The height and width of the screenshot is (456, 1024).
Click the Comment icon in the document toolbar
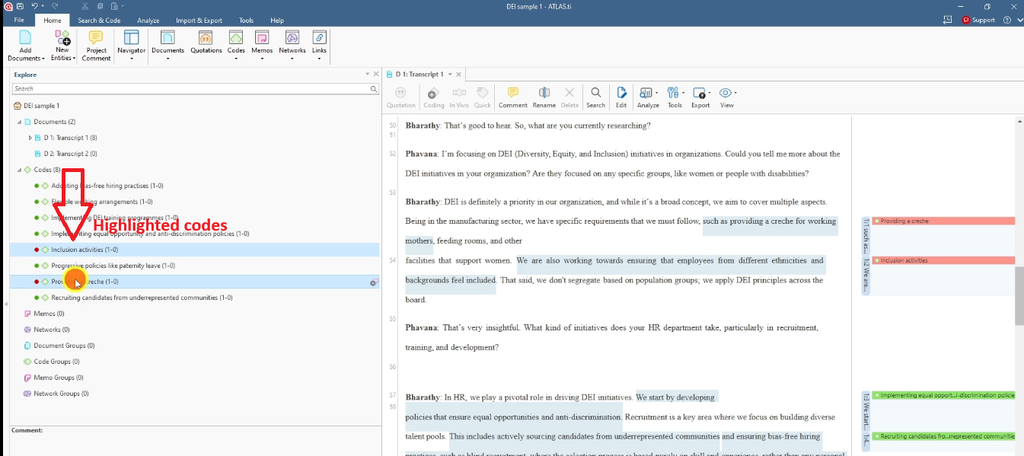pyautogui.click(x=513, y=93)
